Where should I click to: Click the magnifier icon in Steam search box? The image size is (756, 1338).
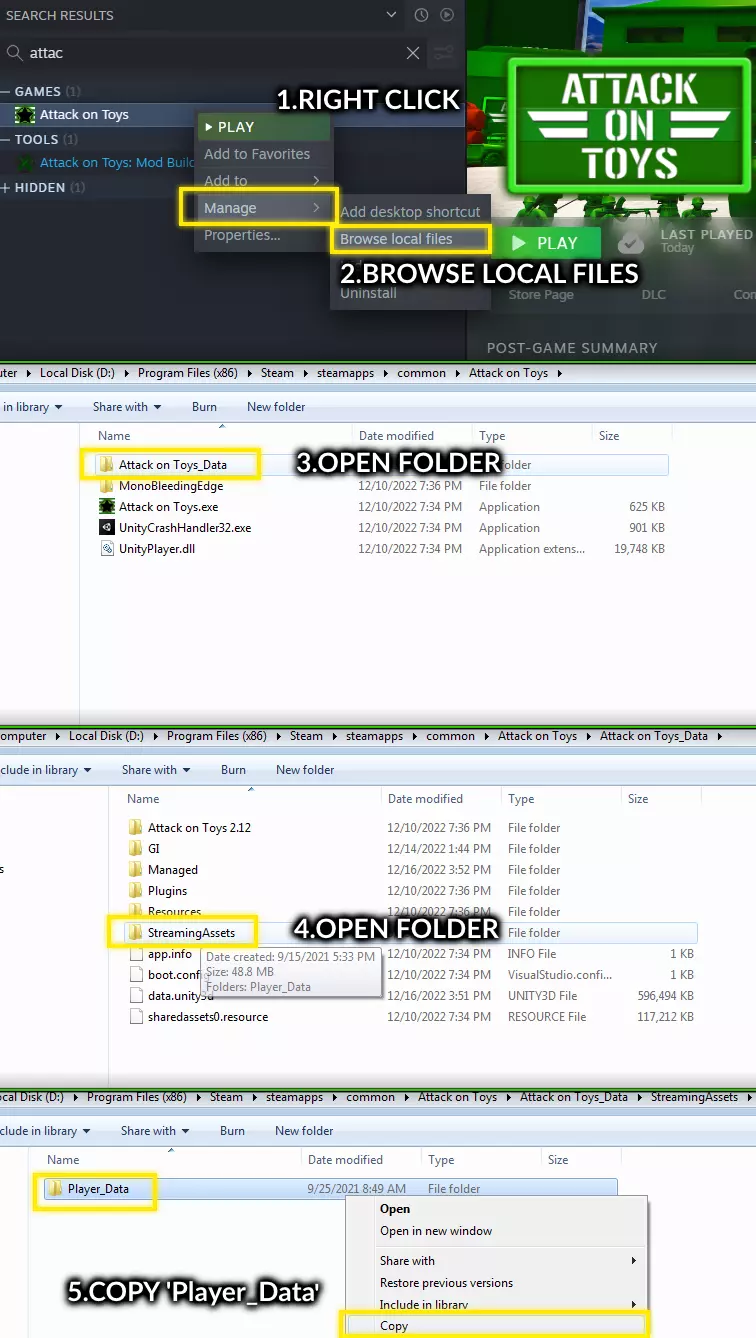[x=15, y=53]
